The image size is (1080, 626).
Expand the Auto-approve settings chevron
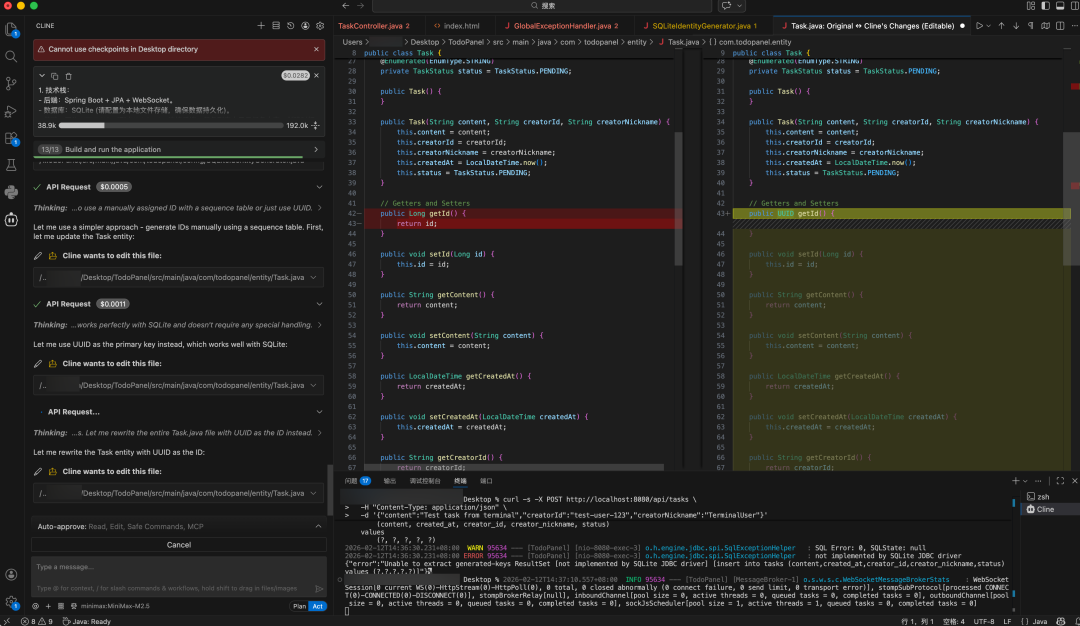pyautogui.click(x=319, y=526)
